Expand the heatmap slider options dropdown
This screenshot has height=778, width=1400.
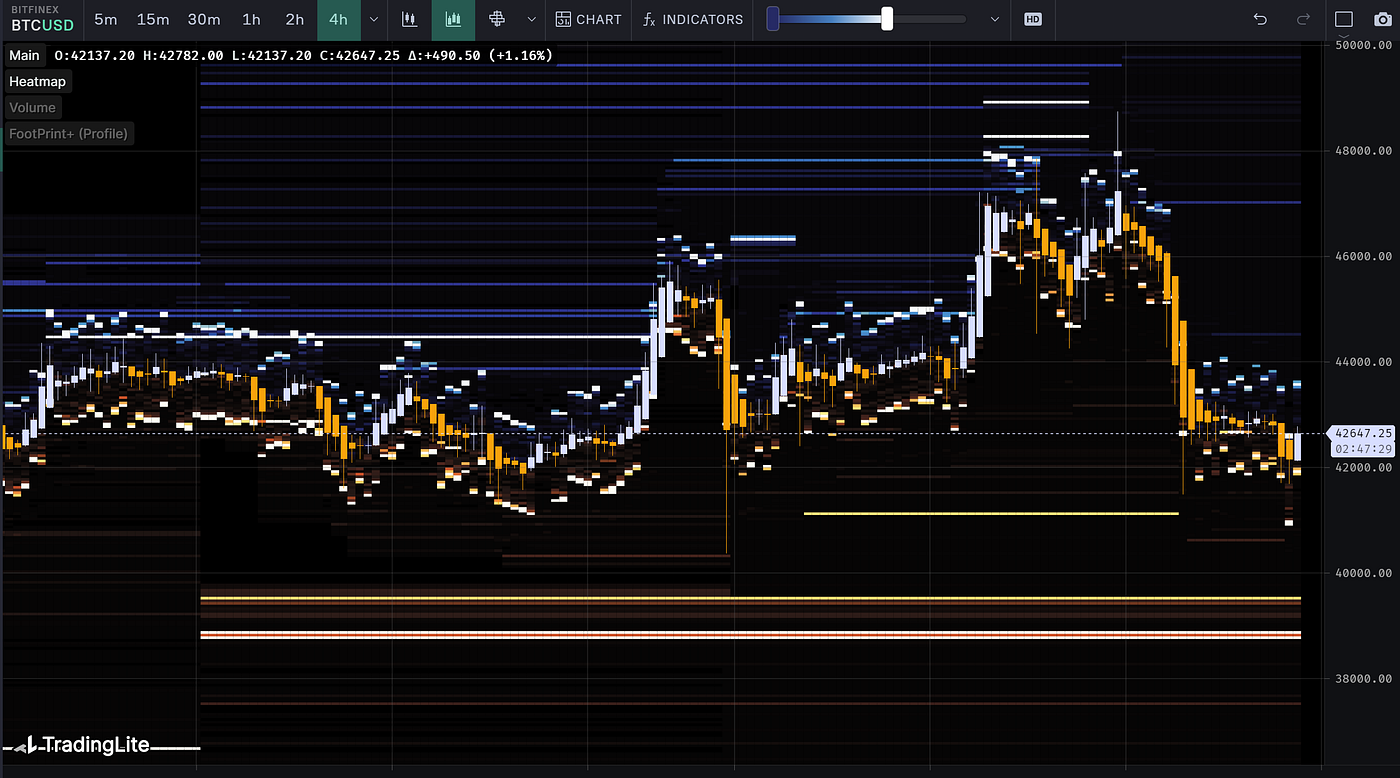[994, 19]
